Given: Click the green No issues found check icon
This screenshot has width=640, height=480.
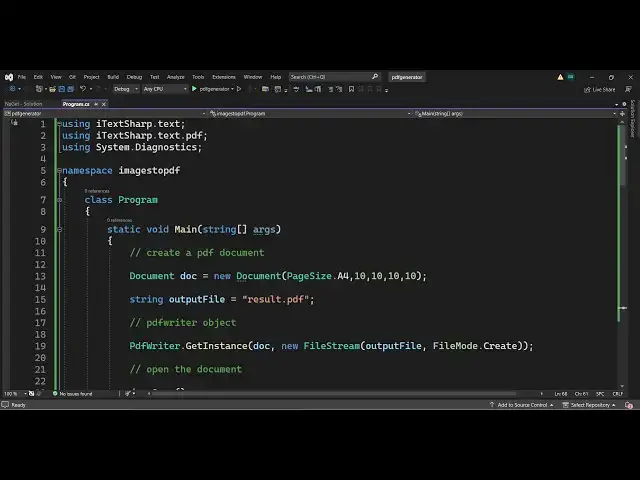Looking at the screenshot, I should click(x=55, y=393).
